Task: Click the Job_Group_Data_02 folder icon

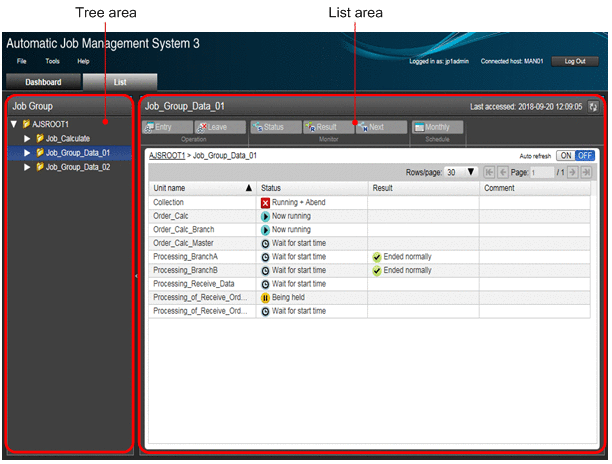Action: click(40, 167)
